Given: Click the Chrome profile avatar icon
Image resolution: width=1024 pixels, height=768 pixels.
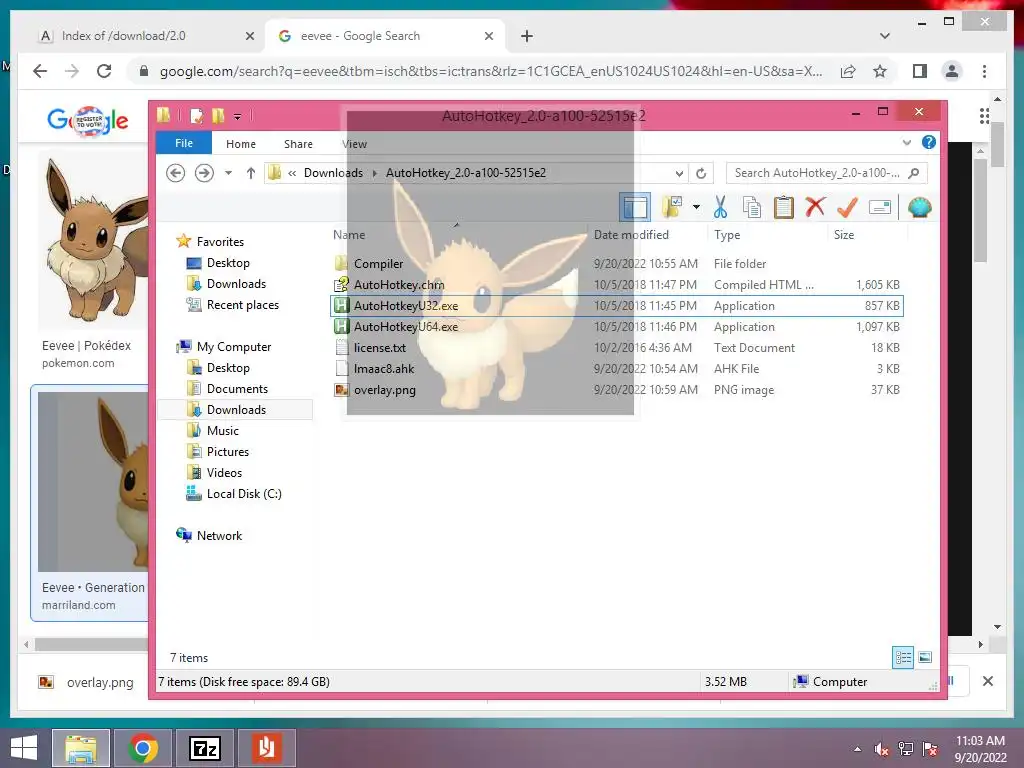Looking at the screenshot, I should [x=952, y=71].
